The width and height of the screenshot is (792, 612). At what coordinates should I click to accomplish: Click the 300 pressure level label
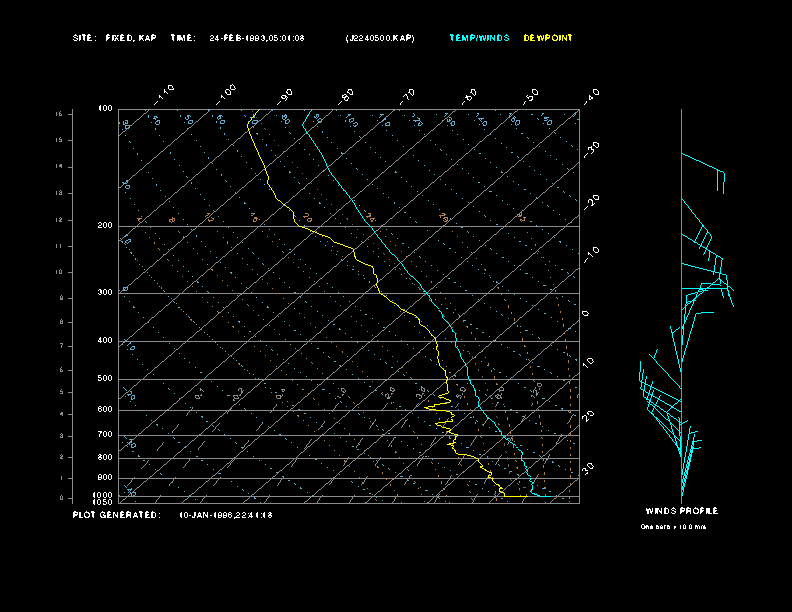coord(105,292)
